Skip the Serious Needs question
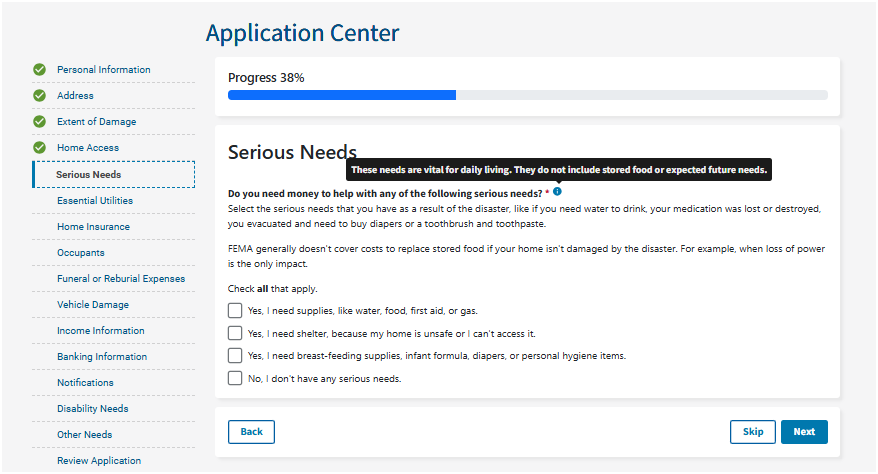The height and width of the screenshot is (474, 878). (752, 432)
